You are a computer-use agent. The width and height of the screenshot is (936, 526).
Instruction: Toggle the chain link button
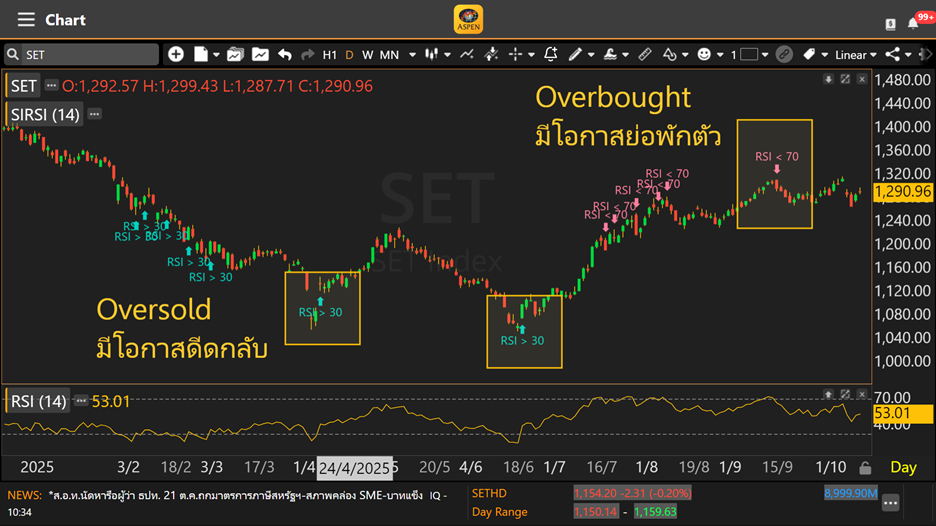point(784,55)
